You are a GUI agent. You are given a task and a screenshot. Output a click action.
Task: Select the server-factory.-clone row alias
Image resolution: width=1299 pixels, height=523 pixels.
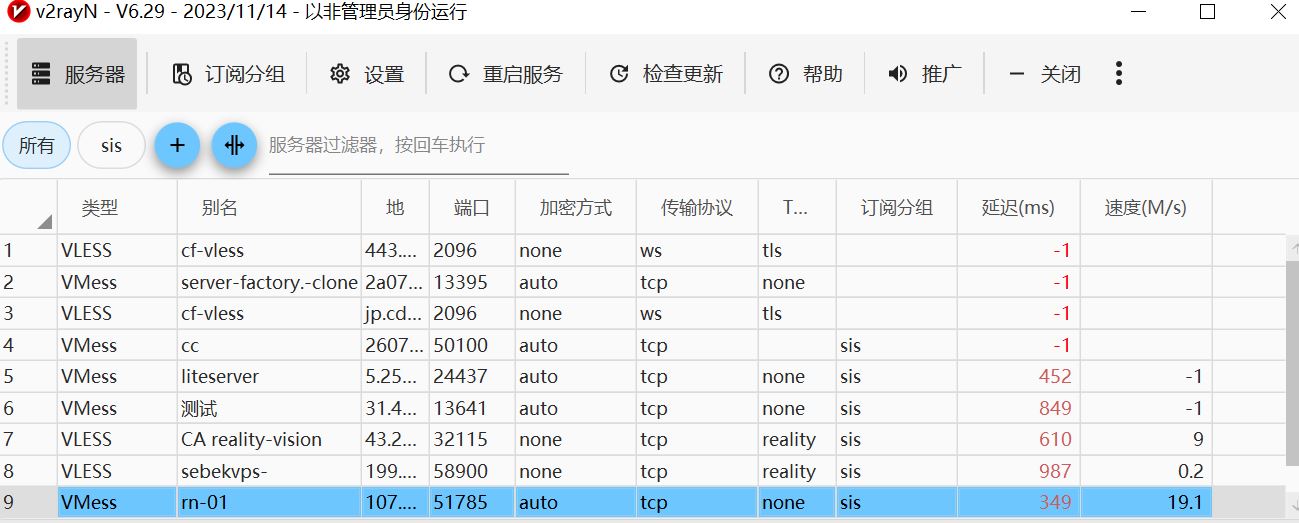269,282
